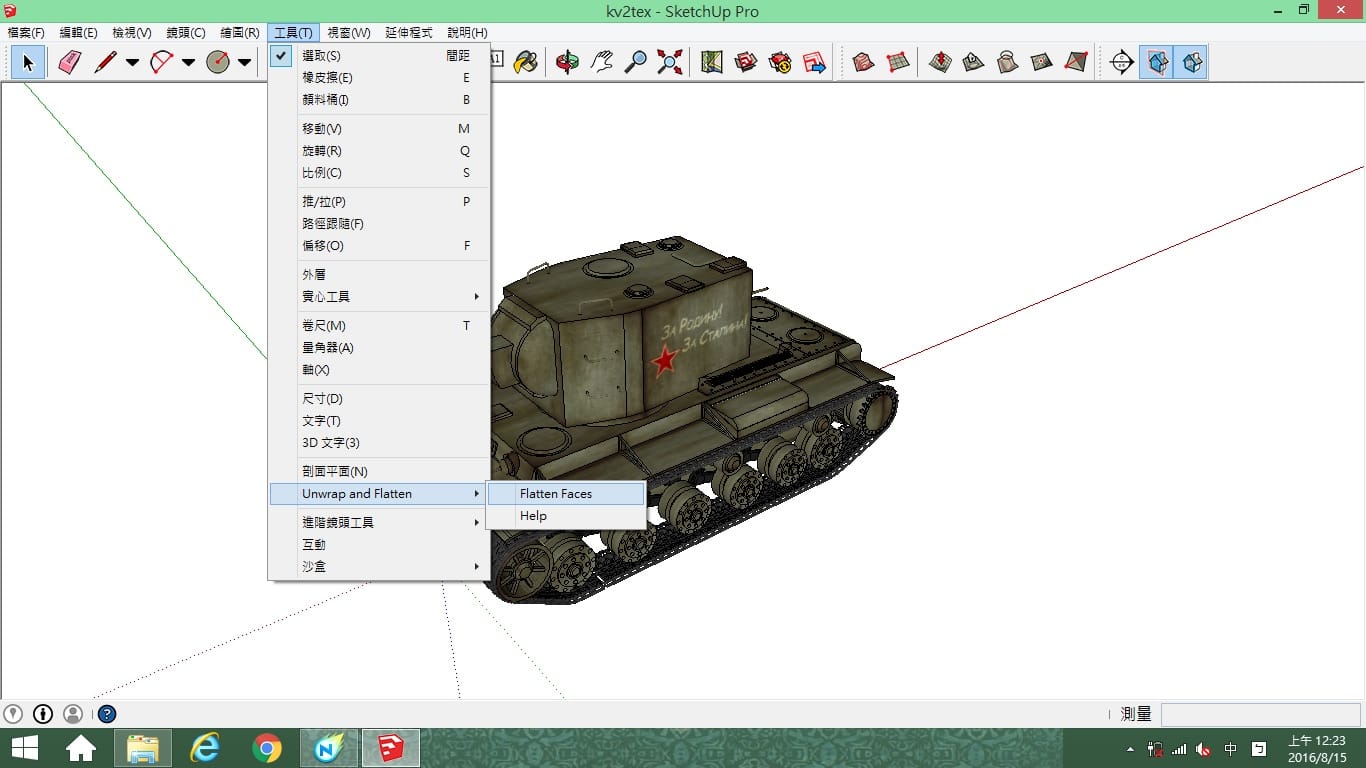The width and height of the screenshot is (1366, 768).
Task: Click the checked 選取(S) menu entry
Action: point(379,56)
